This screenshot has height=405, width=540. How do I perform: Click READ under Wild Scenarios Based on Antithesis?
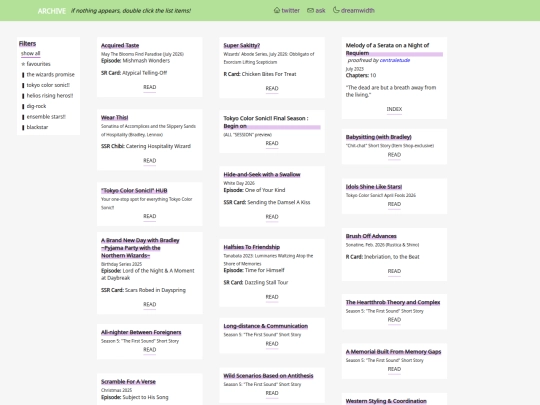[x=272, y=393]
